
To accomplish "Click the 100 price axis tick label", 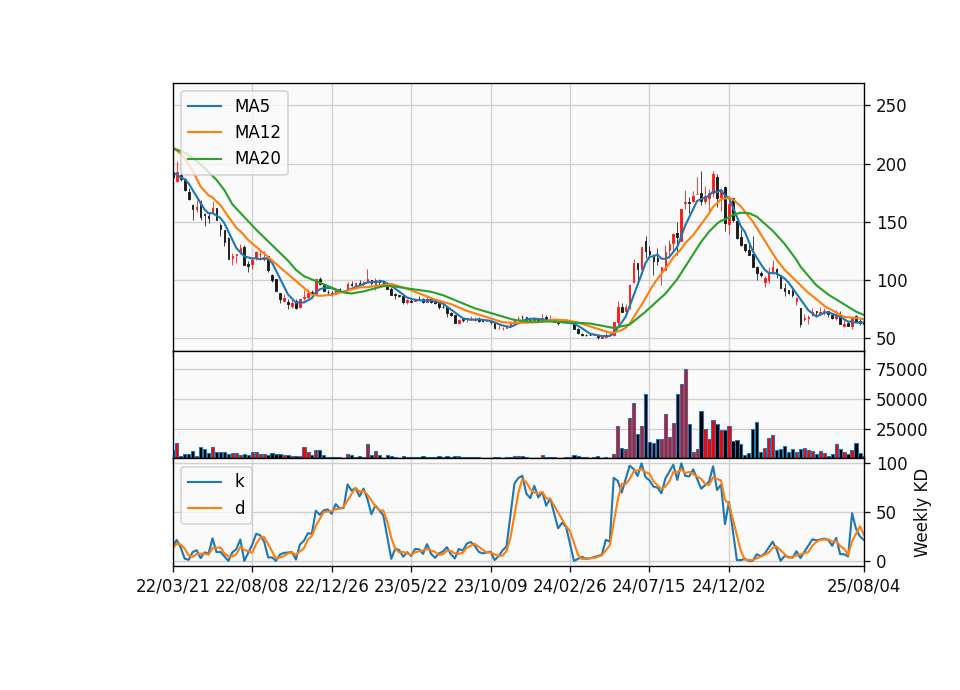I will [891, 281].
